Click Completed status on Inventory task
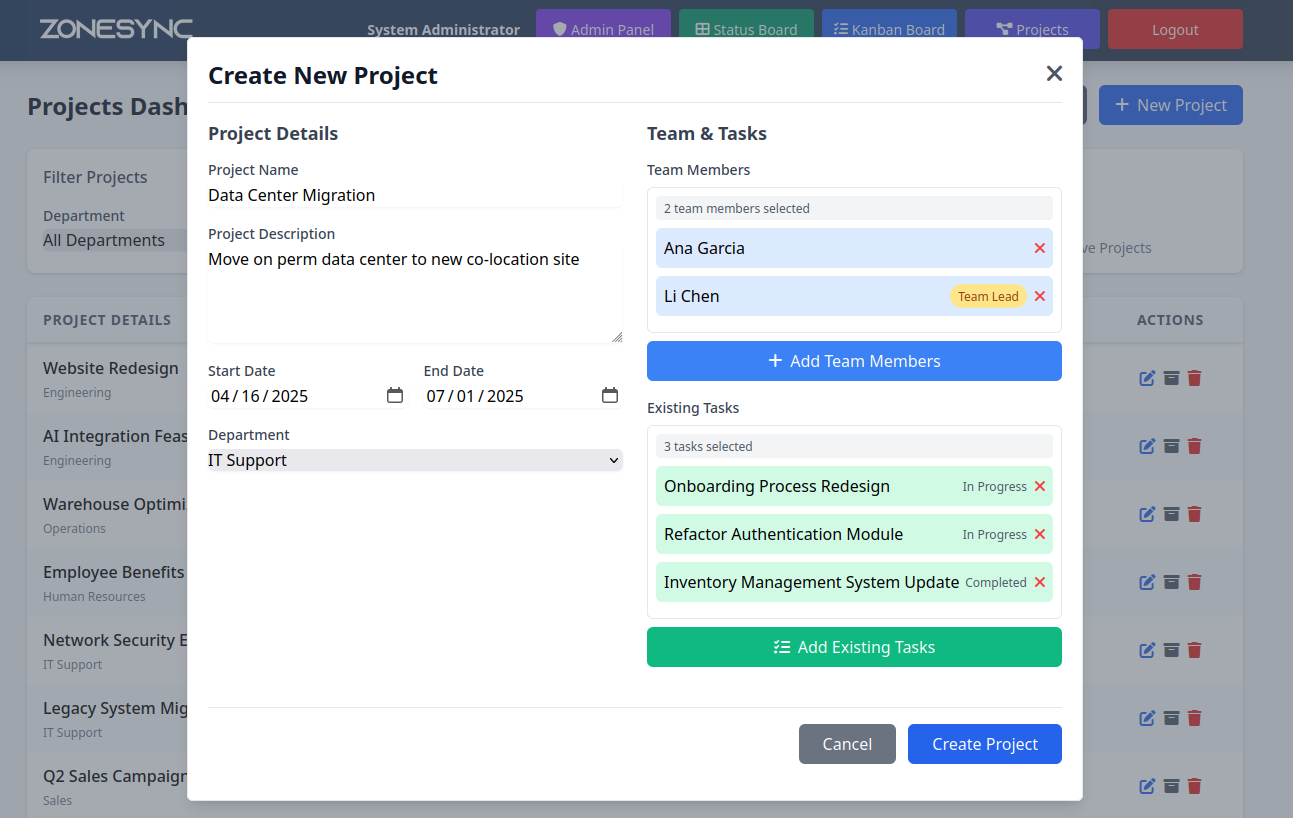 tap(996, 582)
